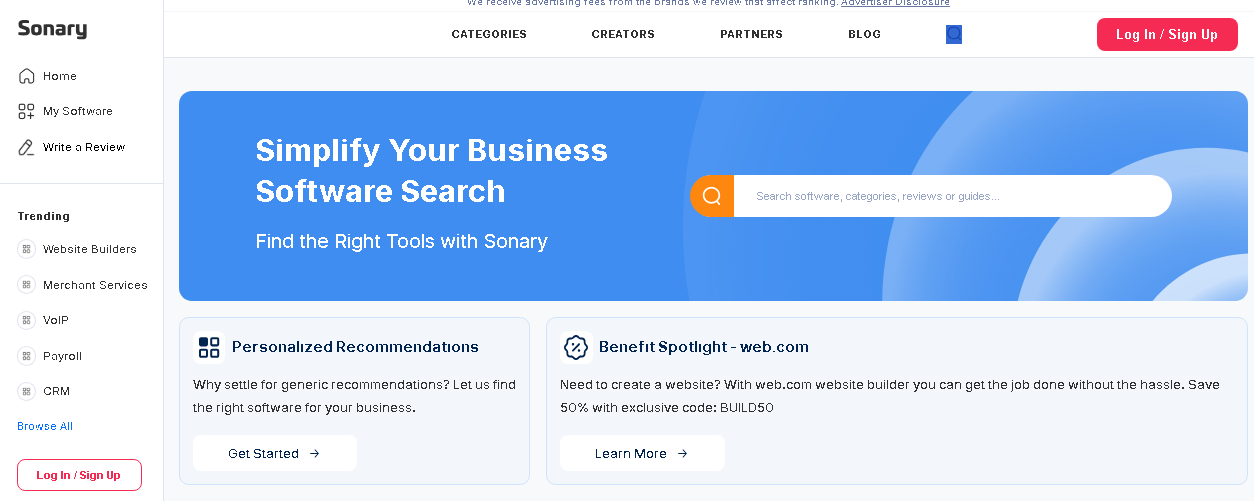
Task: Click the Payroll trending icon
Action: [26, 356]
